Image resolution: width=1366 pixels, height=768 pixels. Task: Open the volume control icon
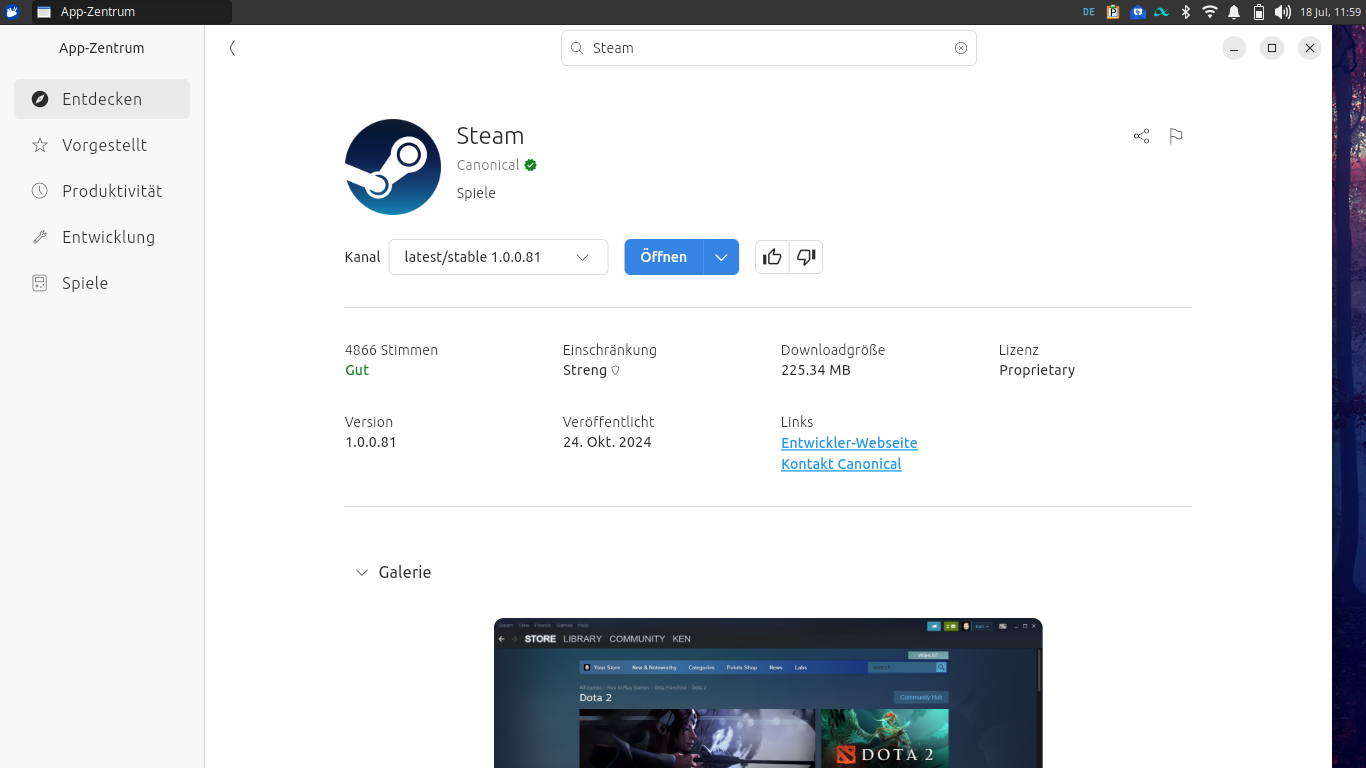click(1283, 12)
